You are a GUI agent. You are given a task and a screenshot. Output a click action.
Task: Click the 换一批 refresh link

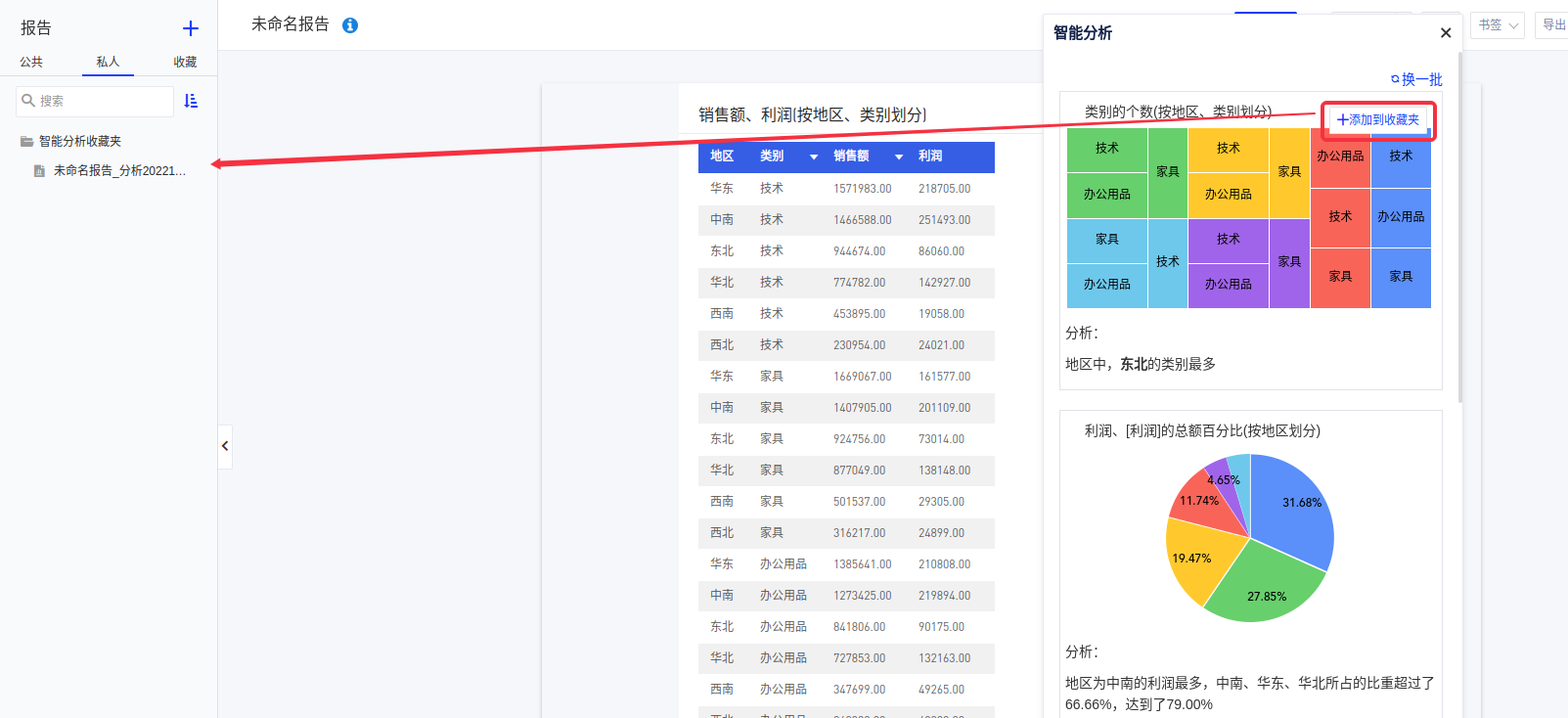[1416, 79]
